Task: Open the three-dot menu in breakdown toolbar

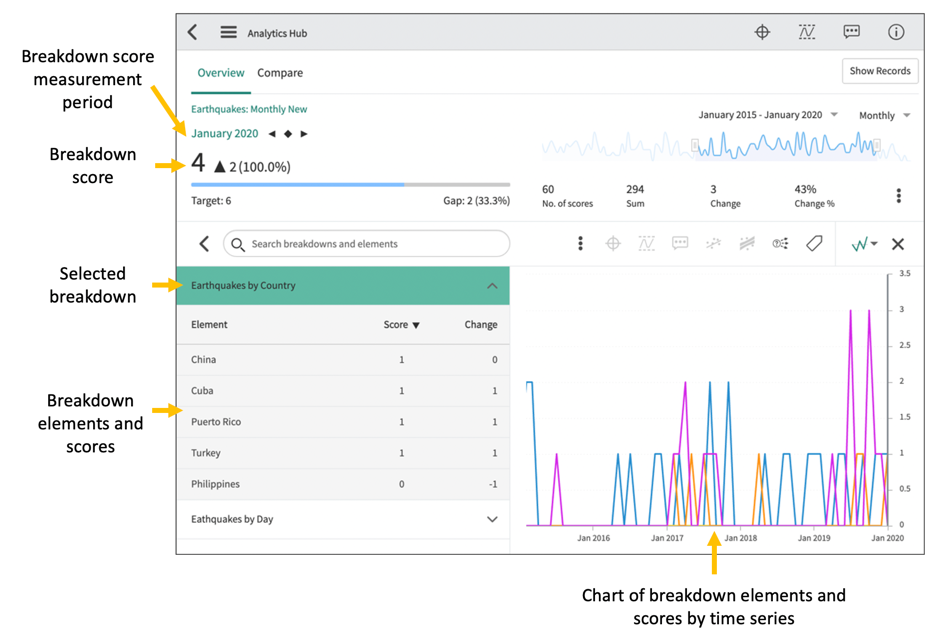Action: click(580, 244)
